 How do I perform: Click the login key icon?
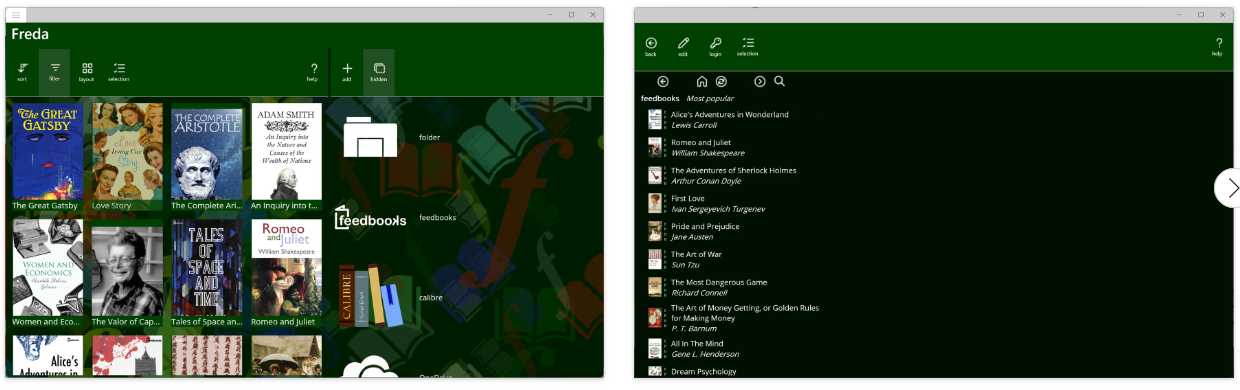[715, 46]
